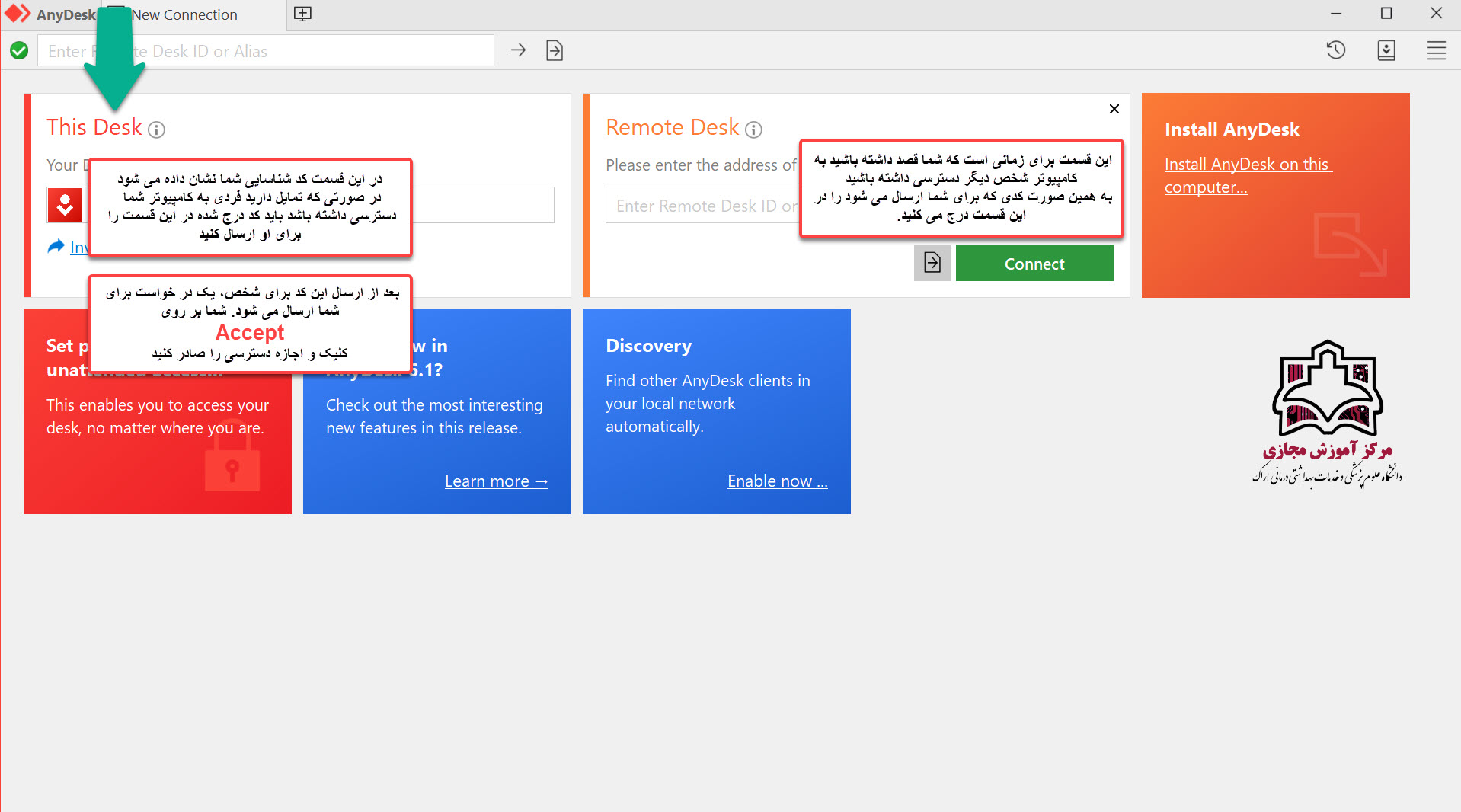Click the info icon next to Remote Desk
The width and height of the screenshot is (1461, 812).
point(753,129)
